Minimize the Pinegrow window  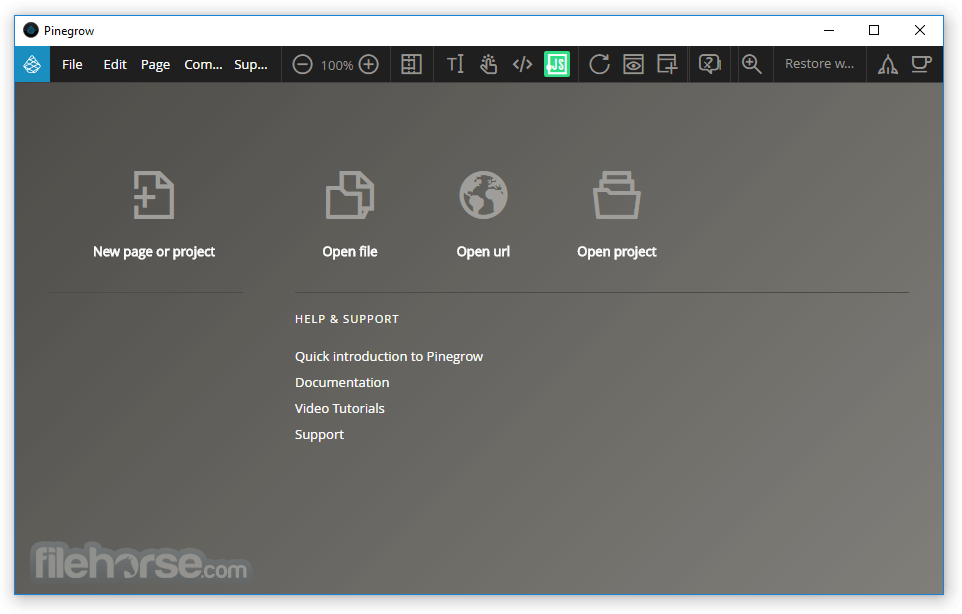[x=829, y=30]
